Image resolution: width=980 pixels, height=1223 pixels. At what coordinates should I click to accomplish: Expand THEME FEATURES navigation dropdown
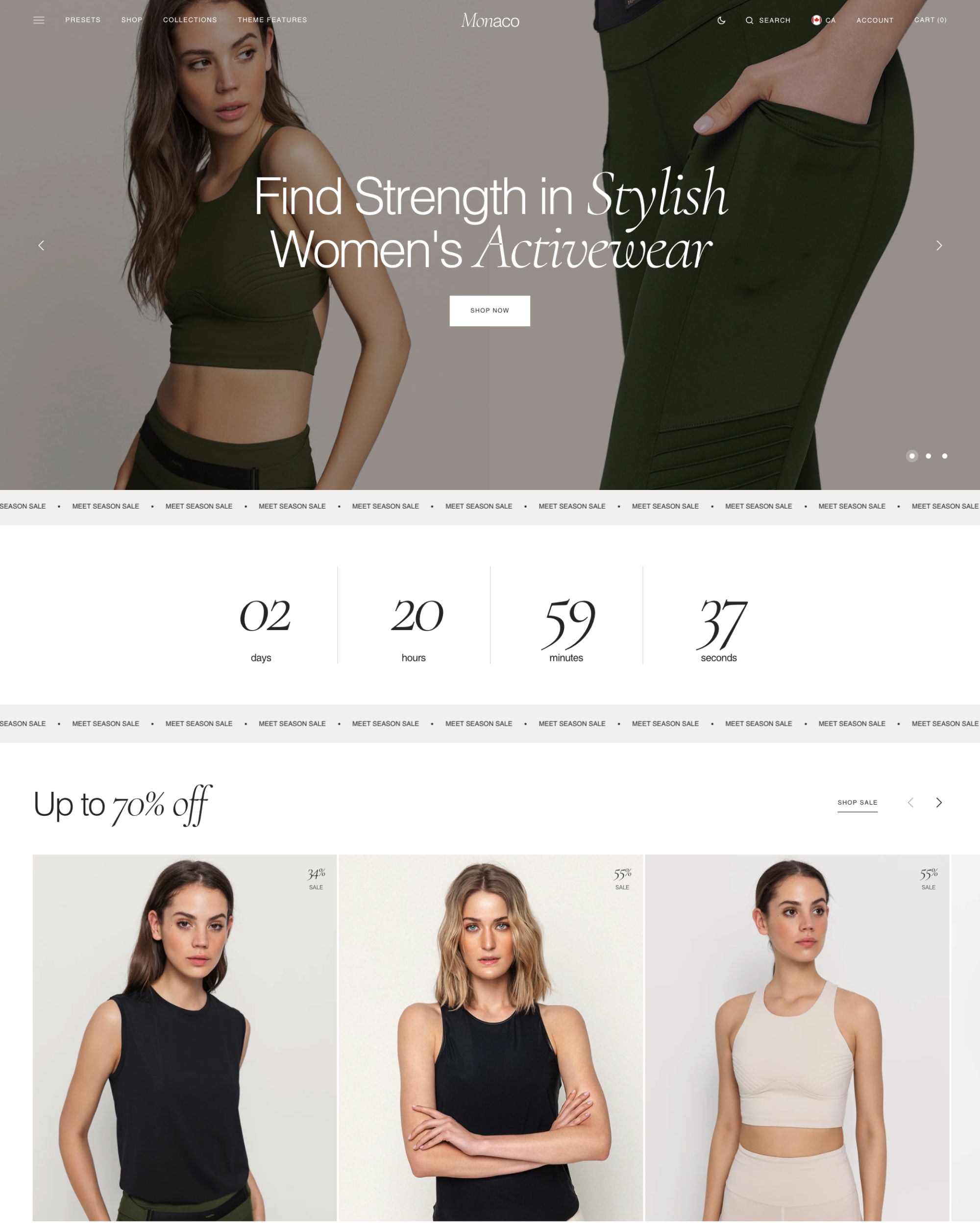[273, 19]
